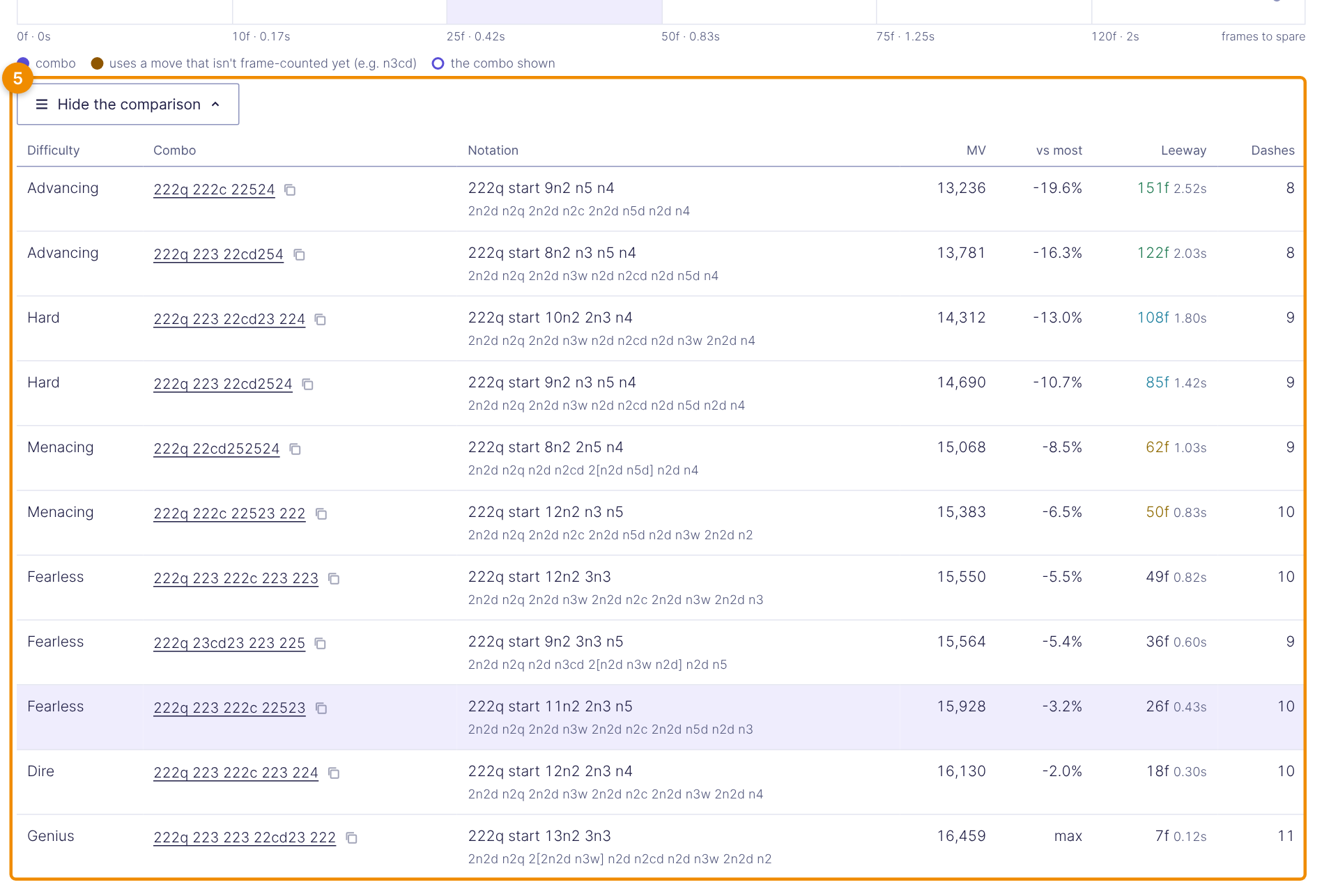Collapse with the Hide the comparison button

click(128, 105)
